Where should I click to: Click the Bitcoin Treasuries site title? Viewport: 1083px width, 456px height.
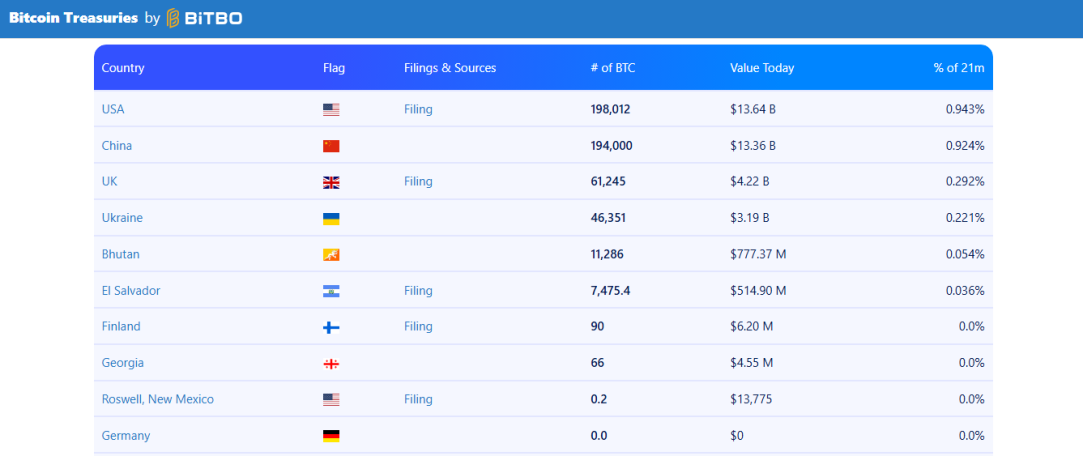(74, 19)
